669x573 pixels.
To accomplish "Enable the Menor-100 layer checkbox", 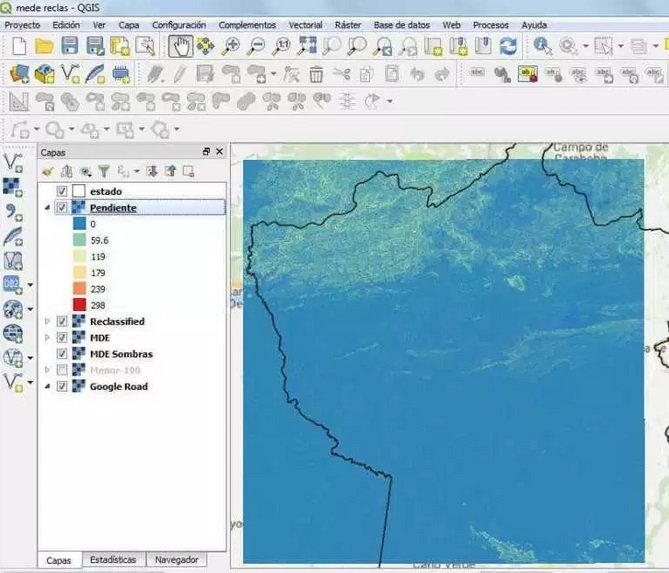I will (x=63, y=370).
